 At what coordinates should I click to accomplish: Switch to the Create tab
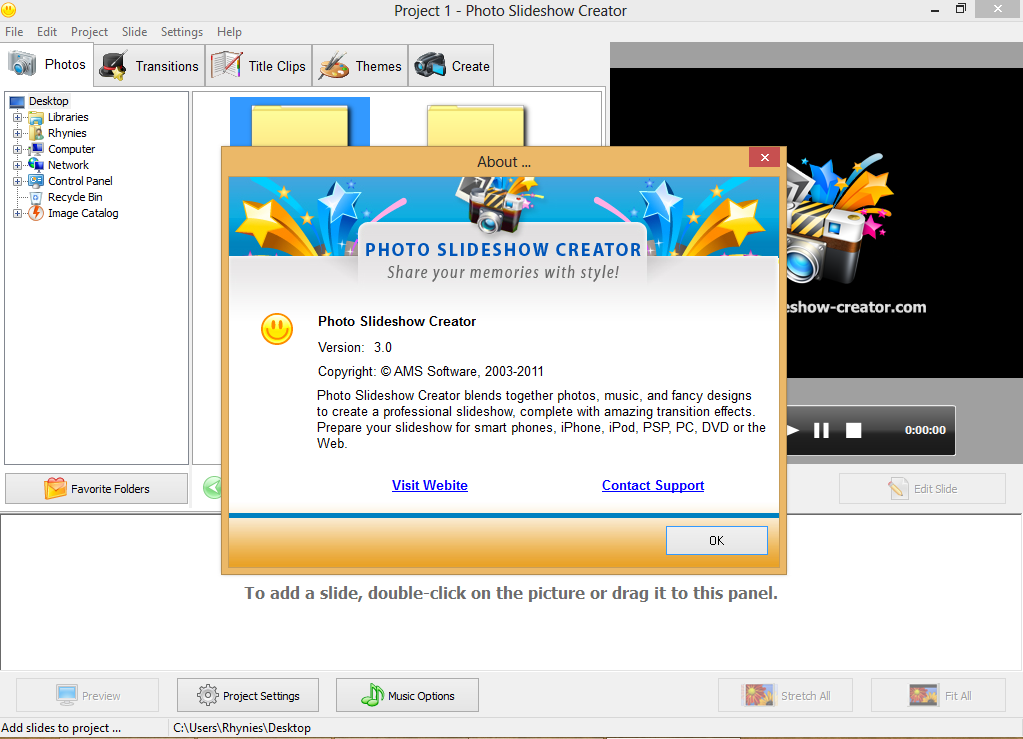[x=451, y=66]
